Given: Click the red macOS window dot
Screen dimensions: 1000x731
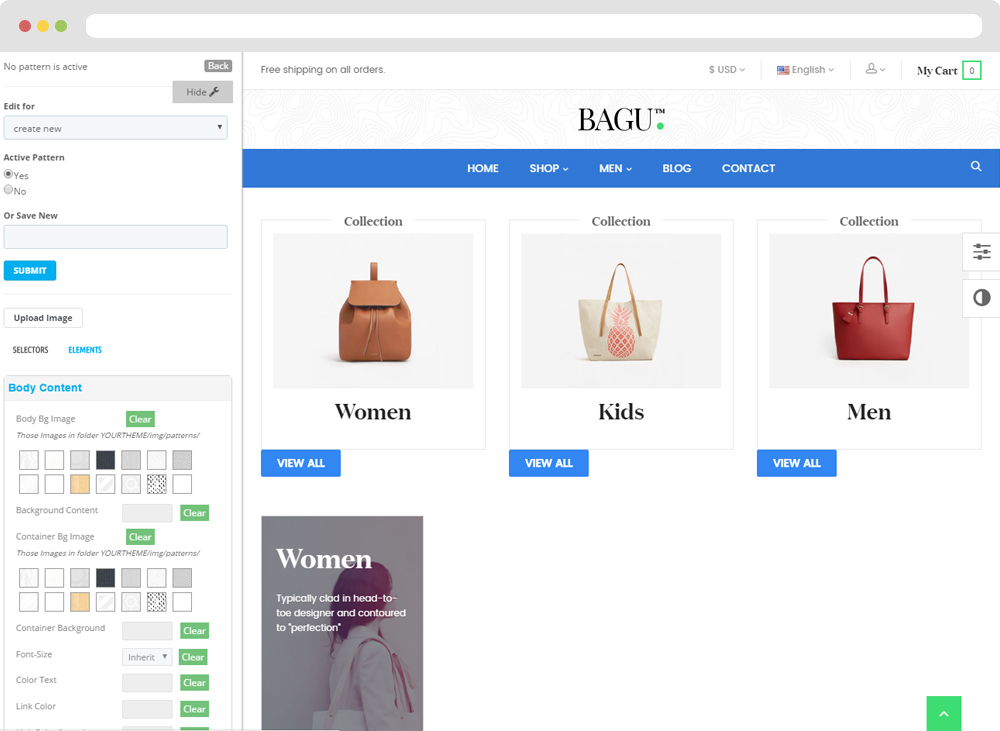Looking at the screenshot, I should click(x=25, y=26).
